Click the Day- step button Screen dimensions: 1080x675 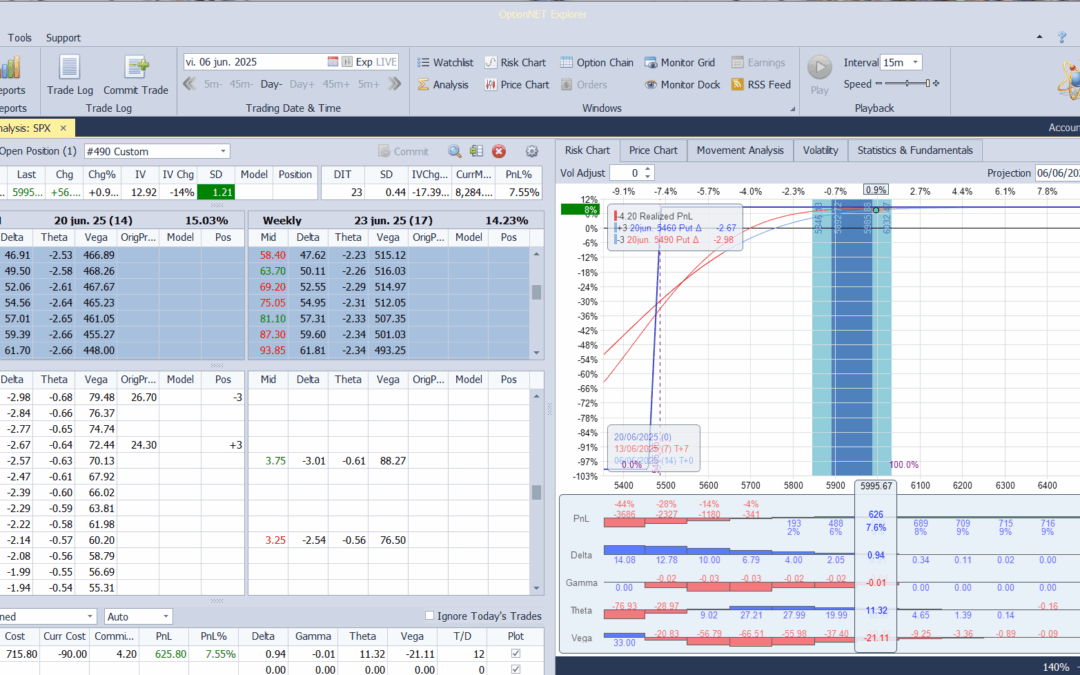[x=271, y=84]
